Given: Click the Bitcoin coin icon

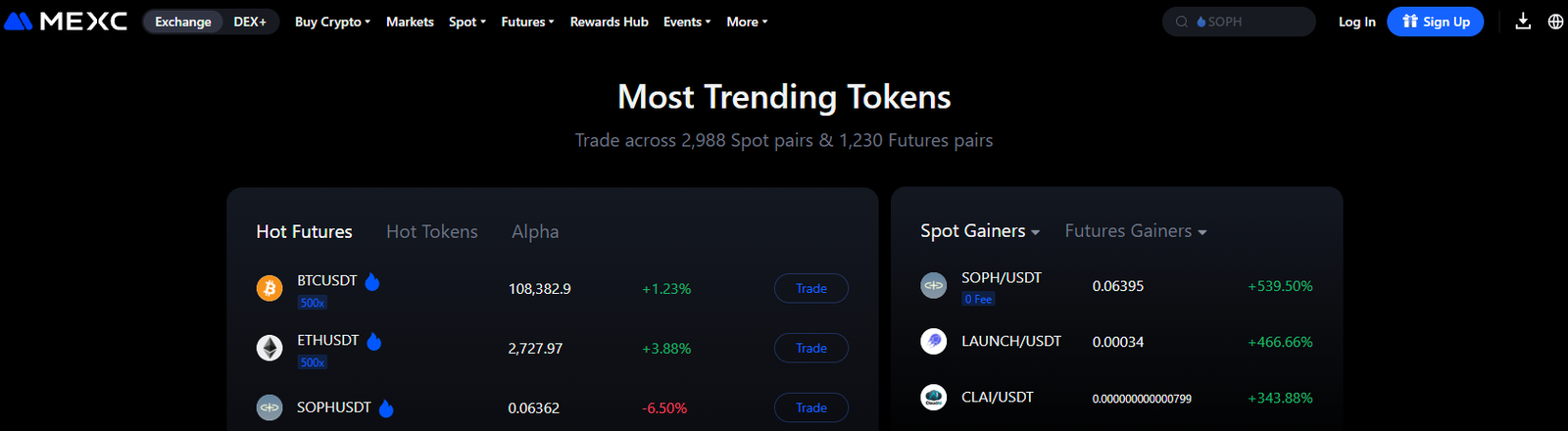Looking at the screenshot, I should [269, 288].
